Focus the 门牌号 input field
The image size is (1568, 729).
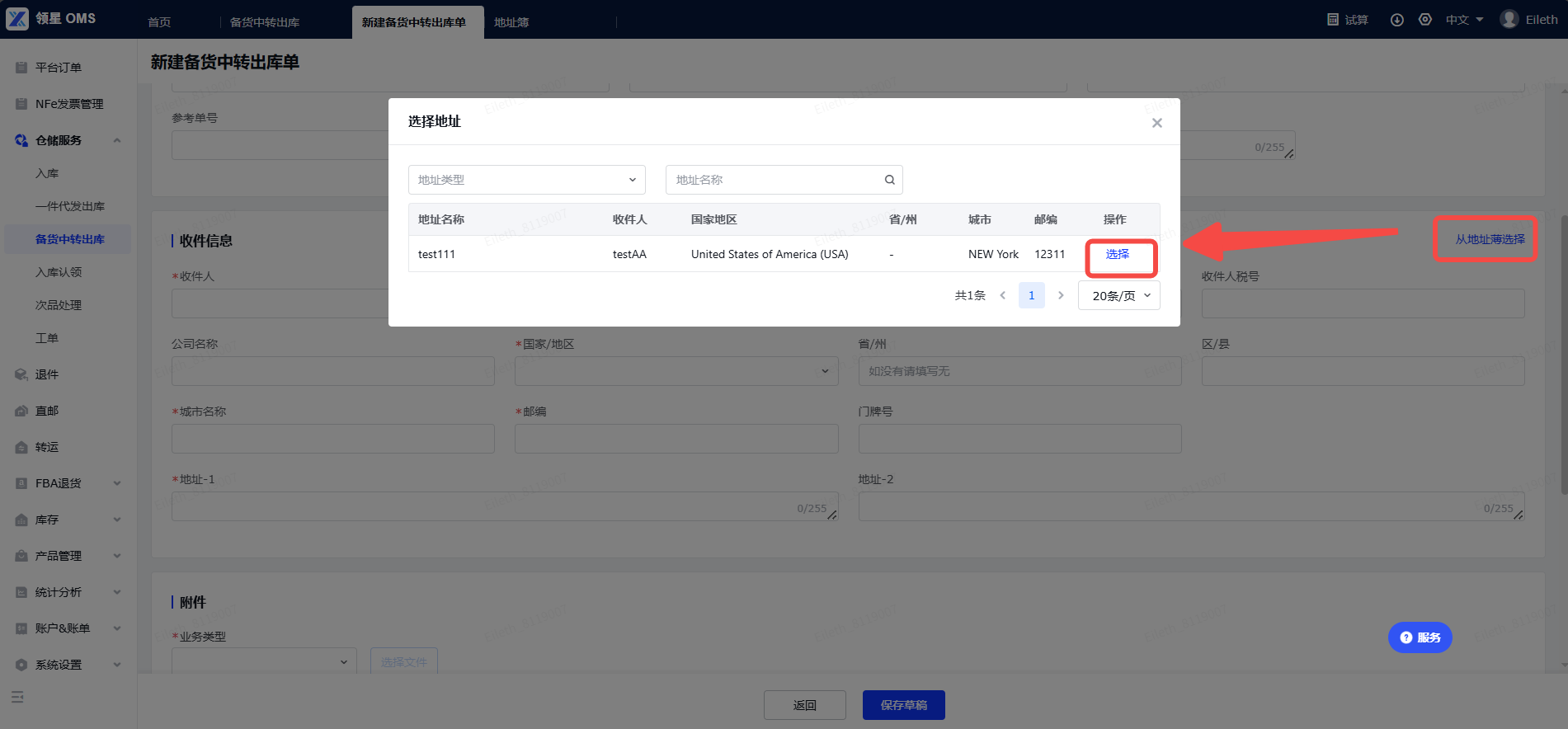point(1020,439)
